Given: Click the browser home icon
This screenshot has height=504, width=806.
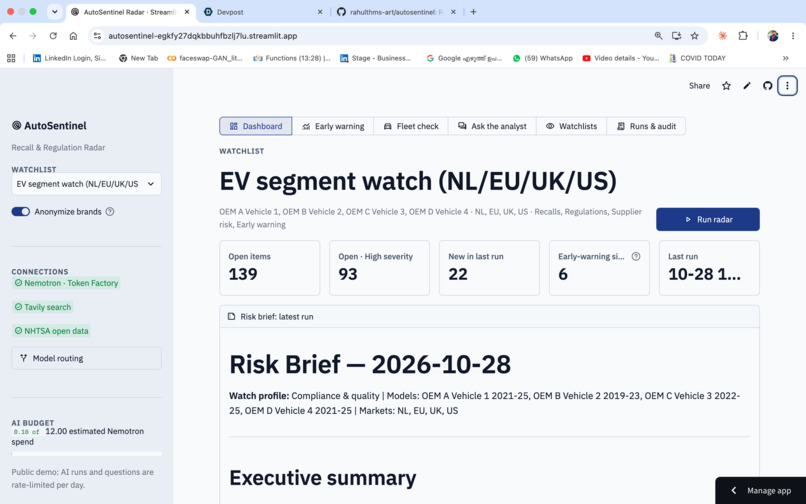Looking at the screenshot, I should 73,35.
